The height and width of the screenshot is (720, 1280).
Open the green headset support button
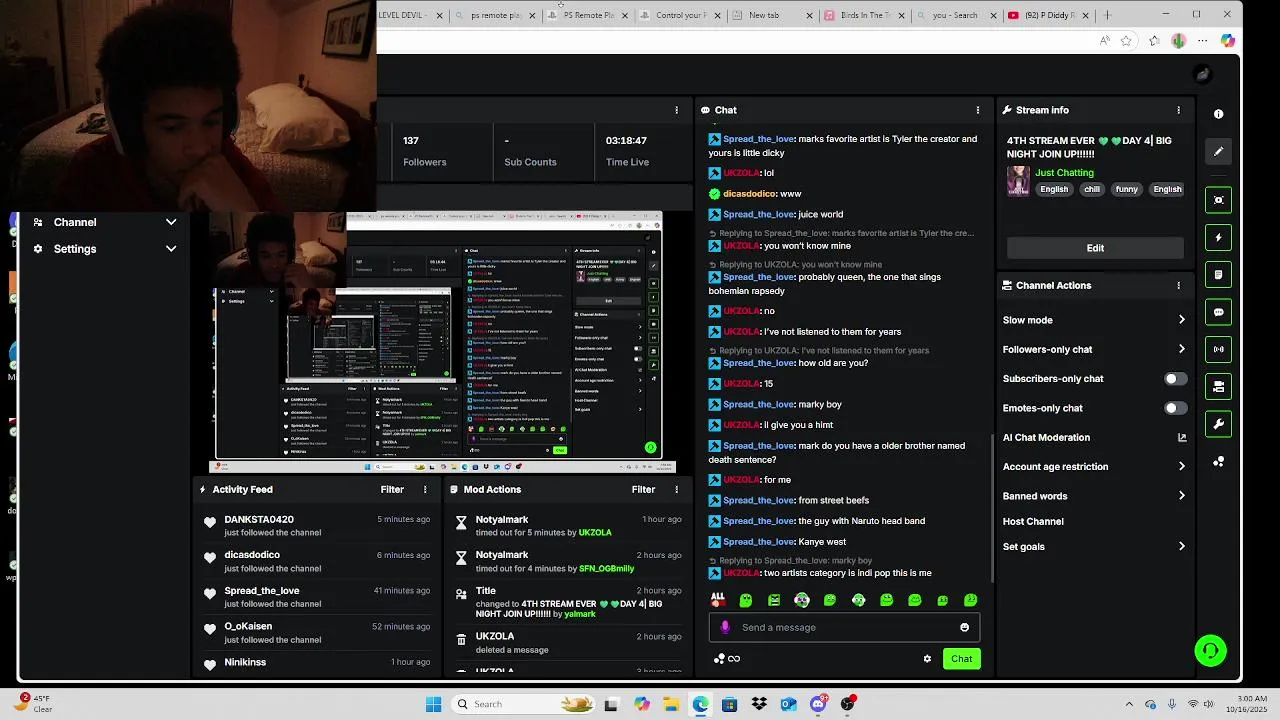(1210, 651)
